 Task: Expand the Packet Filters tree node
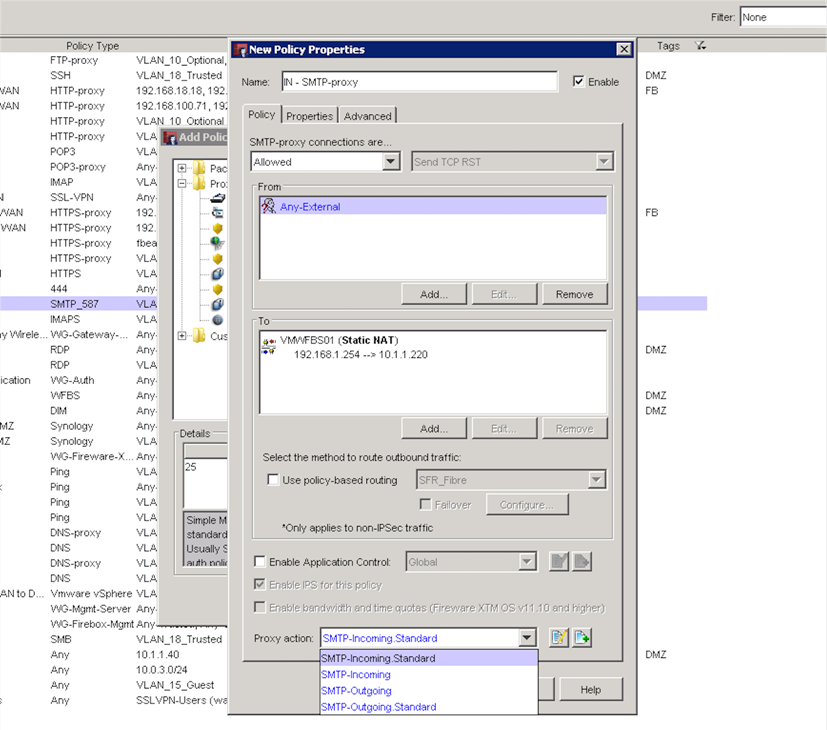tap(182, 168)
